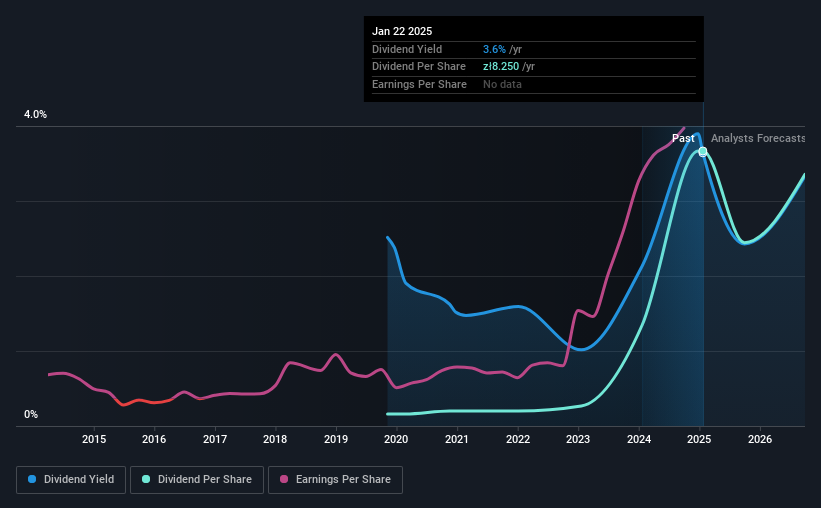
Task: Click the 3.6% dividend yield value
Action: [x=494, y=49]
